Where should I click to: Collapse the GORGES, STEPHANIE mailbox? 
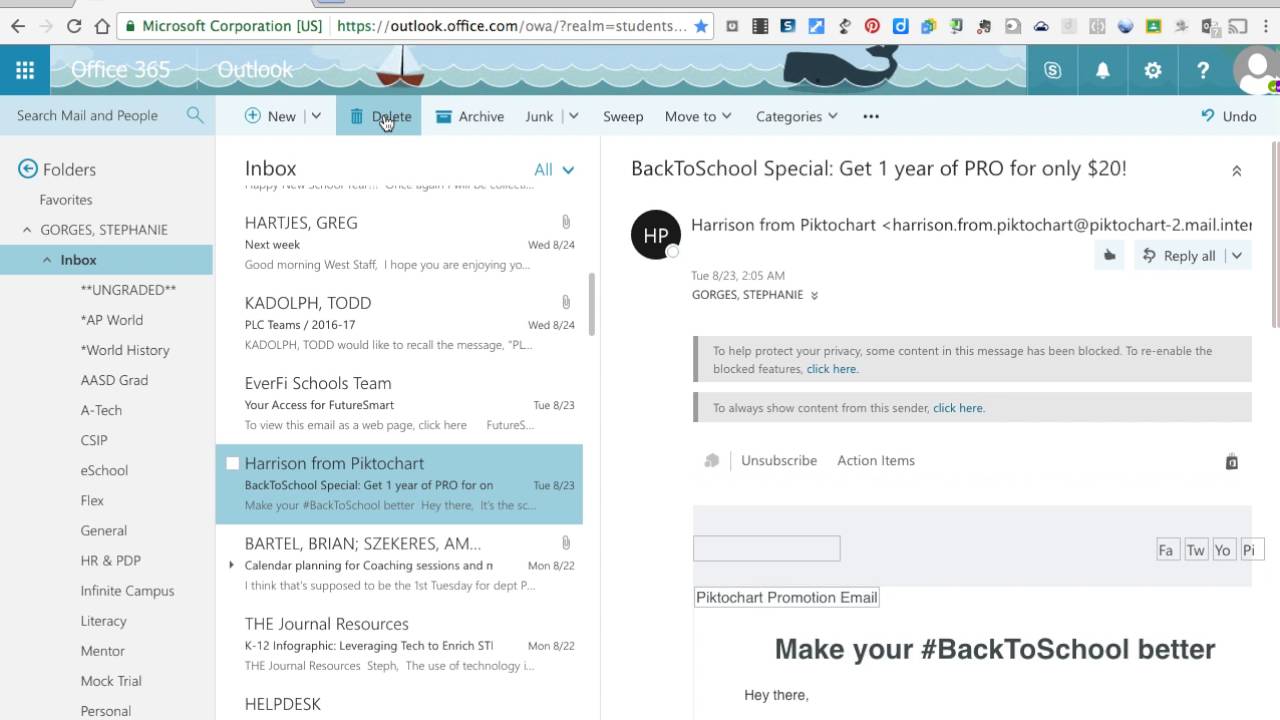[x=27, y=230]
